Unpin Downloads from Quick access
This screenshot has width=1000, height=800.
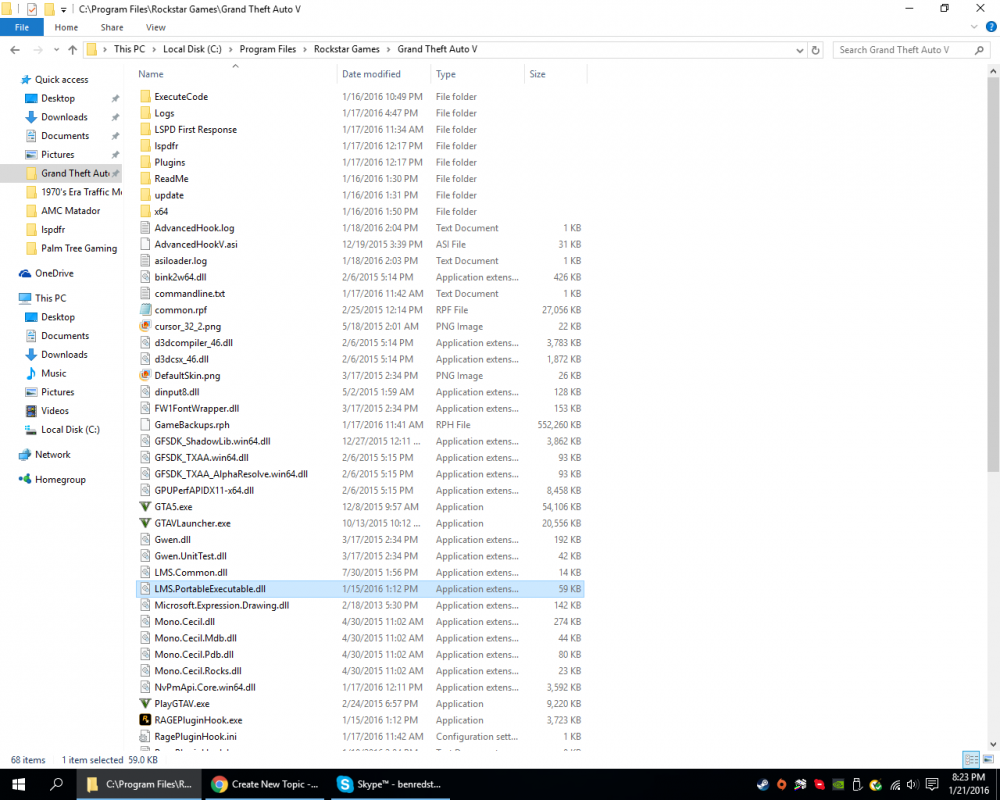pyautogui.click(x=116, y=117)
